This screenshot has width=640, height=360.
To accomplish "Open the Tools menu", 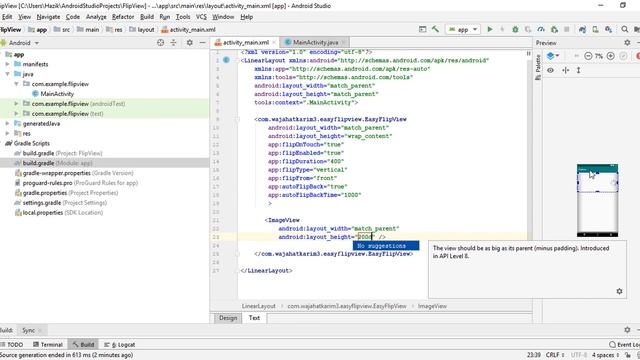I will click(183, 17).
